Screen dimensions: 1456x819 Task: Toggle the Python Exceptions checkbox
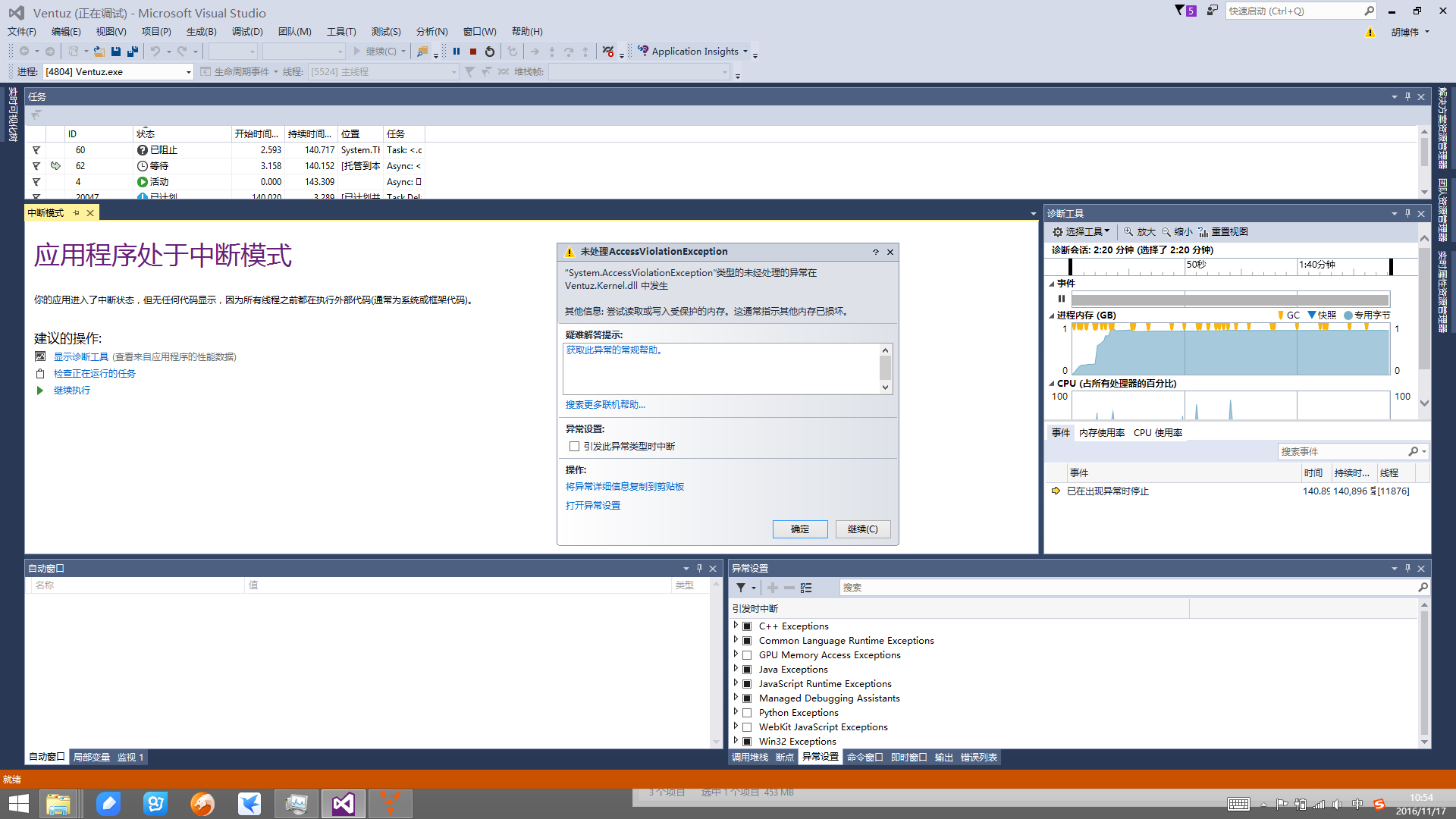pos(747,713)
